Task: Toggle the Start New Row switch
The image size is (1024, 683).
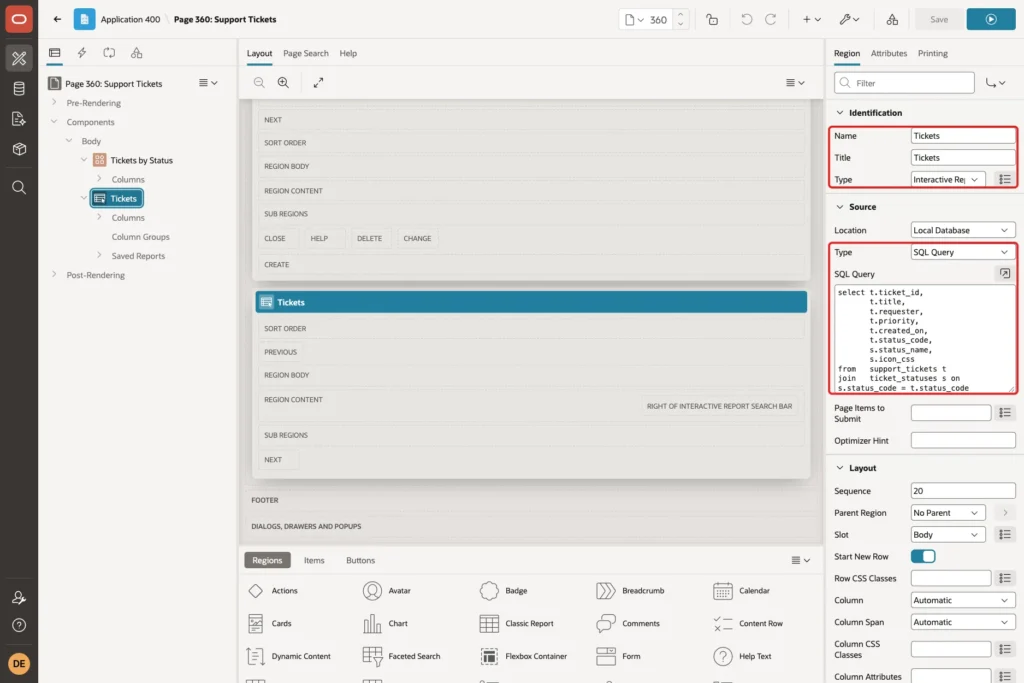Action: [923, 556]
